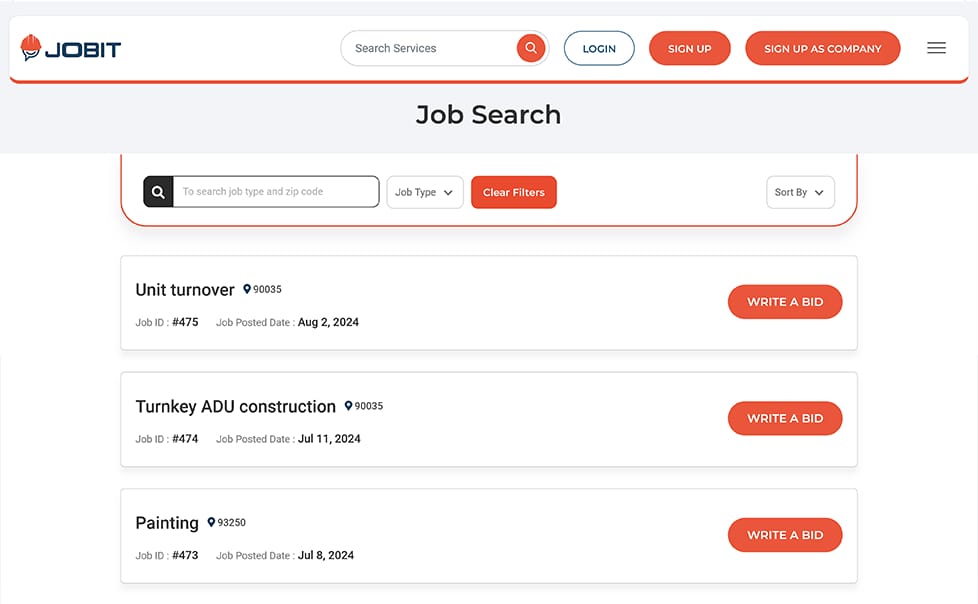Write a bid for the Painting job
Screen dimensions: 978x604
pos(784,535)
